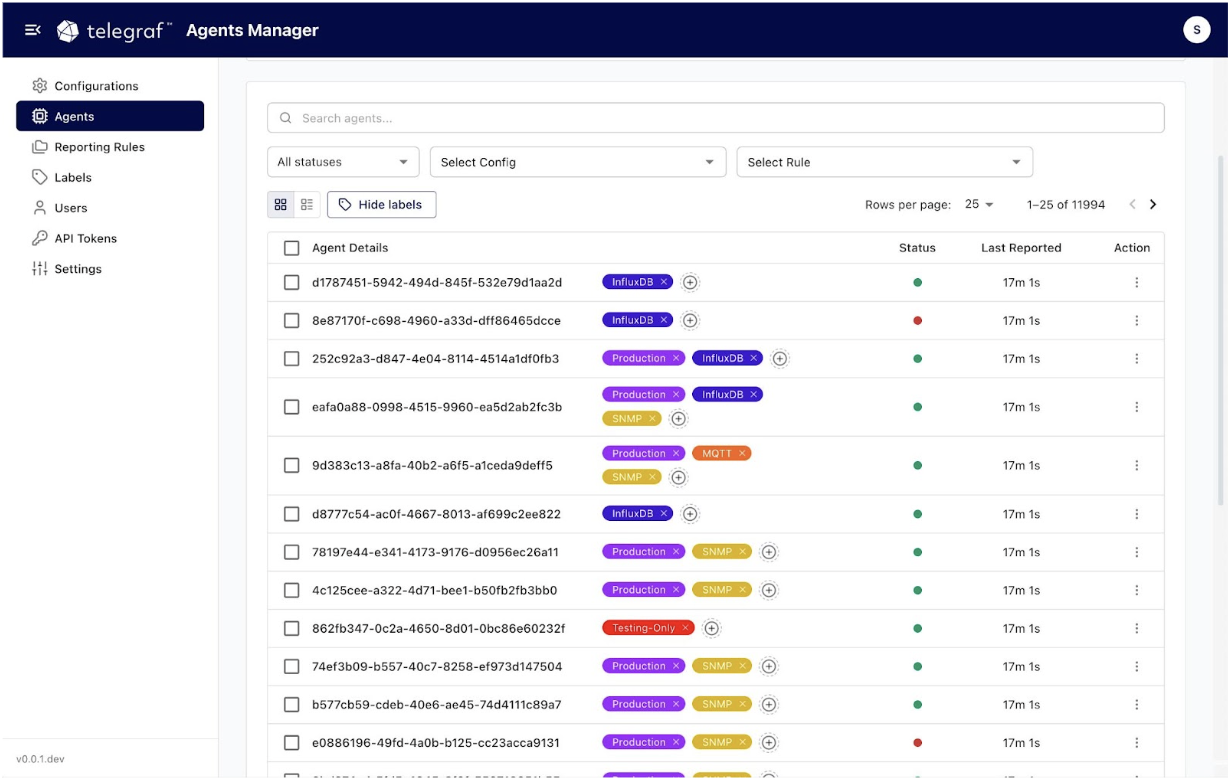Open the user avatar menu labeled S

(1196, 30)
